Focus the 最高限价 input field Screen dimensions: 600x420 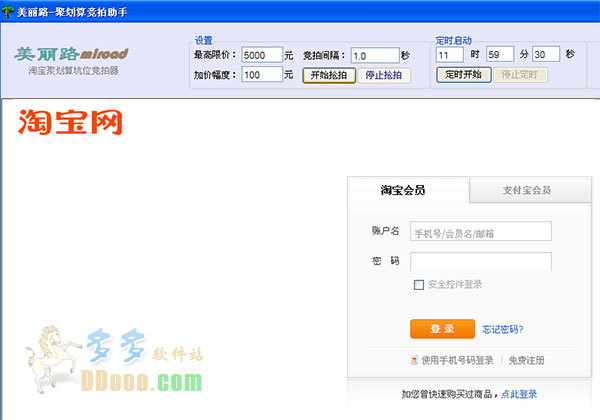coord(262,55)
